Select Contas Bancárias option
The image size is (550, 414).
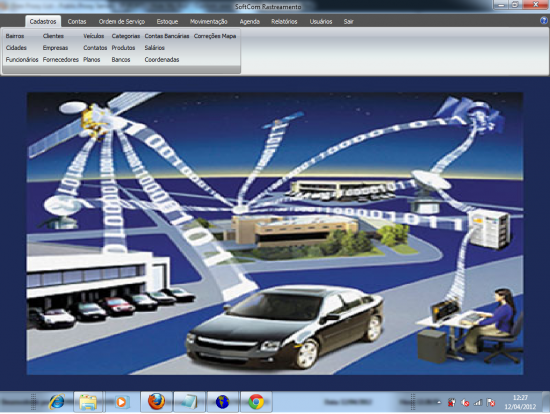click(x=167, y=36)
